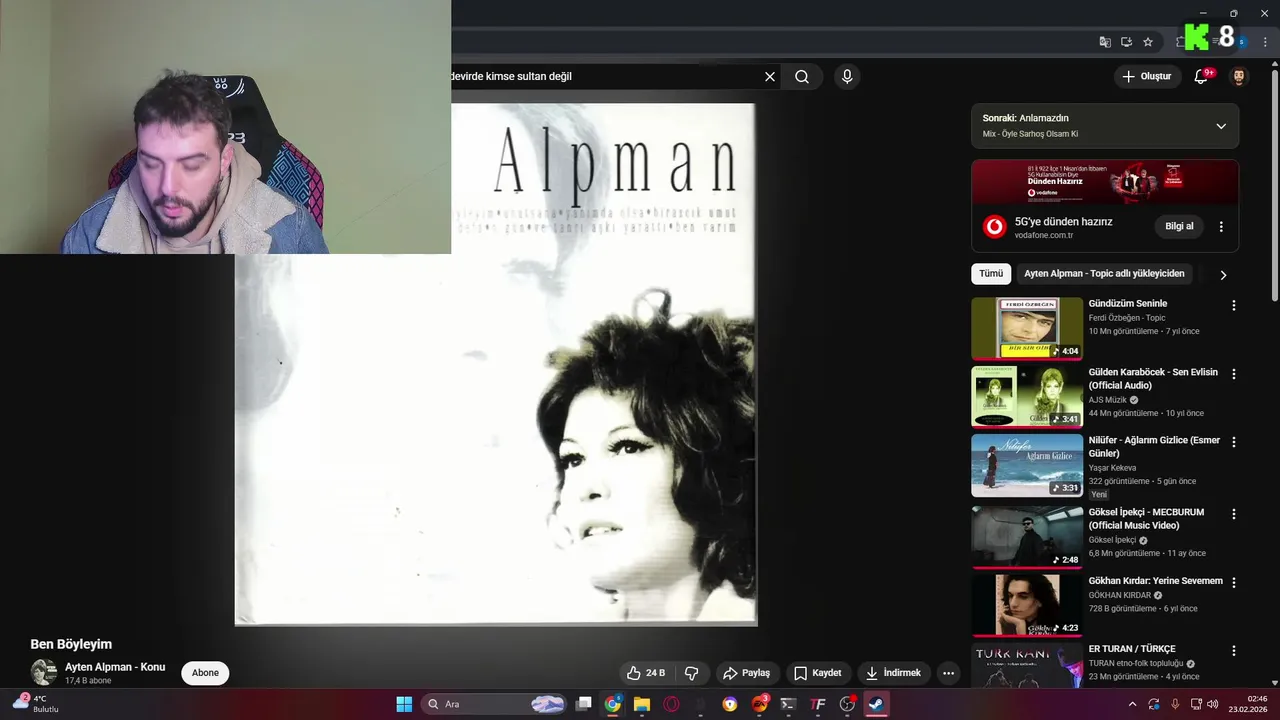The width and height of the screenshot is (1280, 720).
Task: Switch to Chrome on taskbar
Action: click(613, 704)
